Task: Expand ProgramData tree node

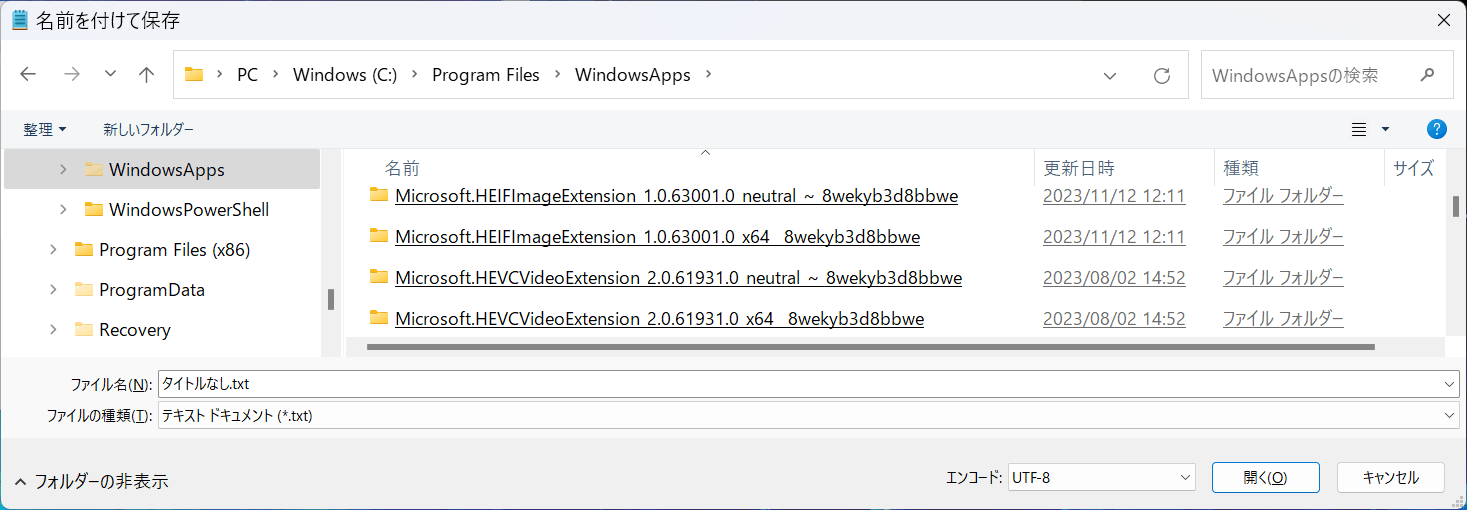Action: click(53, 290)
